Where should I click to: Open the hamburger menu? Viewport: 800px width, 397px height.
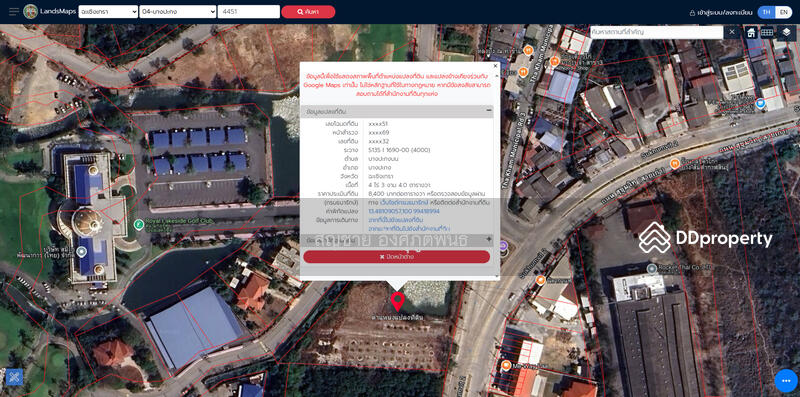[14, 12]
